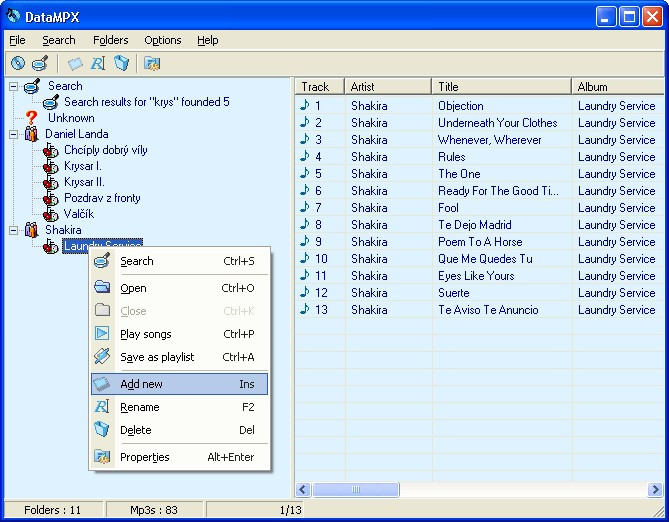The image size is (669, 522).
Task: Select the song title "Underneath Your Clothes"
Action: [497, 122]
